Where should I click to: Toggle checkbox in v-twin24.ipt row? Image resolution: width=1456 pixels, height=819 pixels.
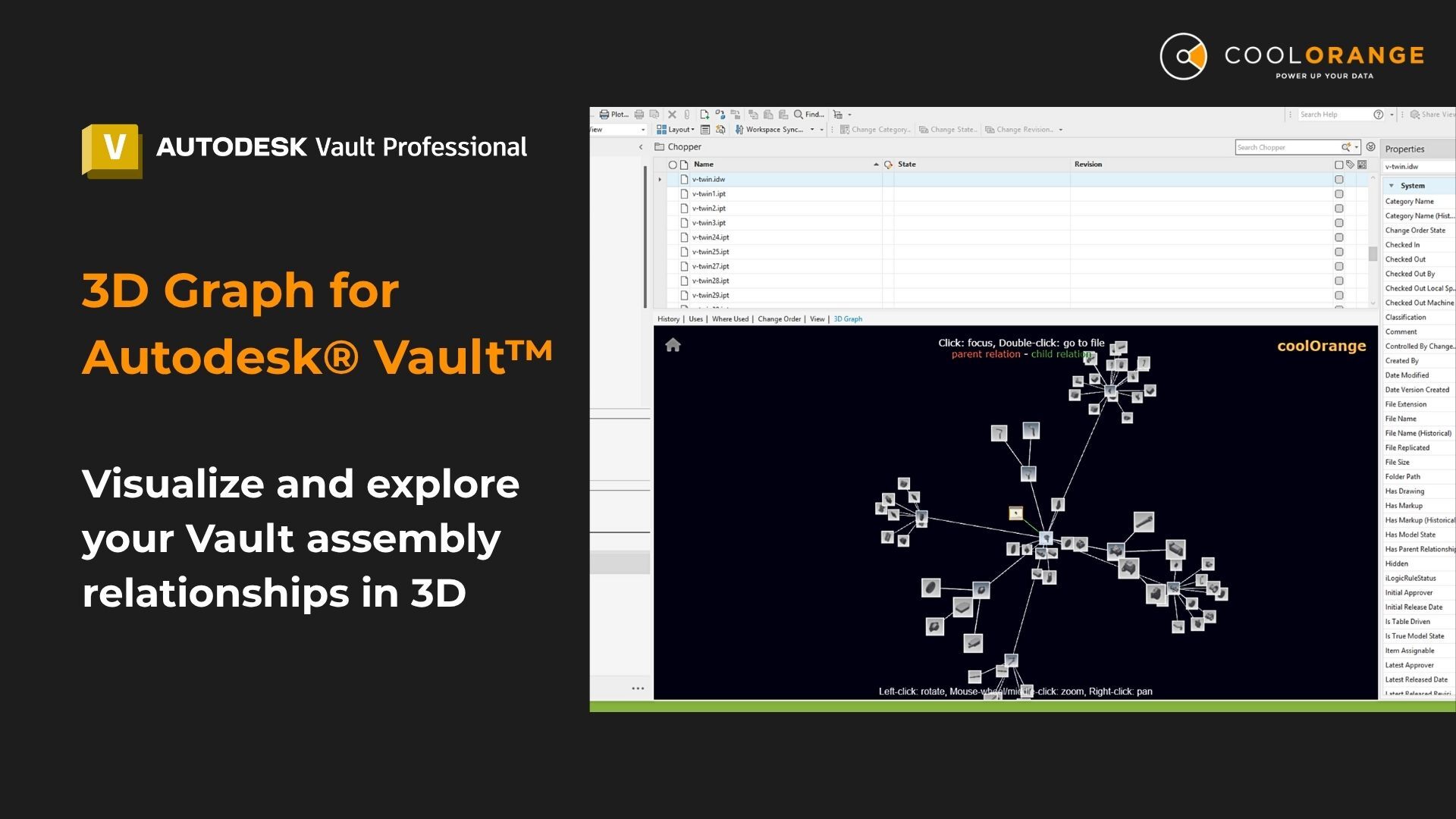coord(1339,237)
